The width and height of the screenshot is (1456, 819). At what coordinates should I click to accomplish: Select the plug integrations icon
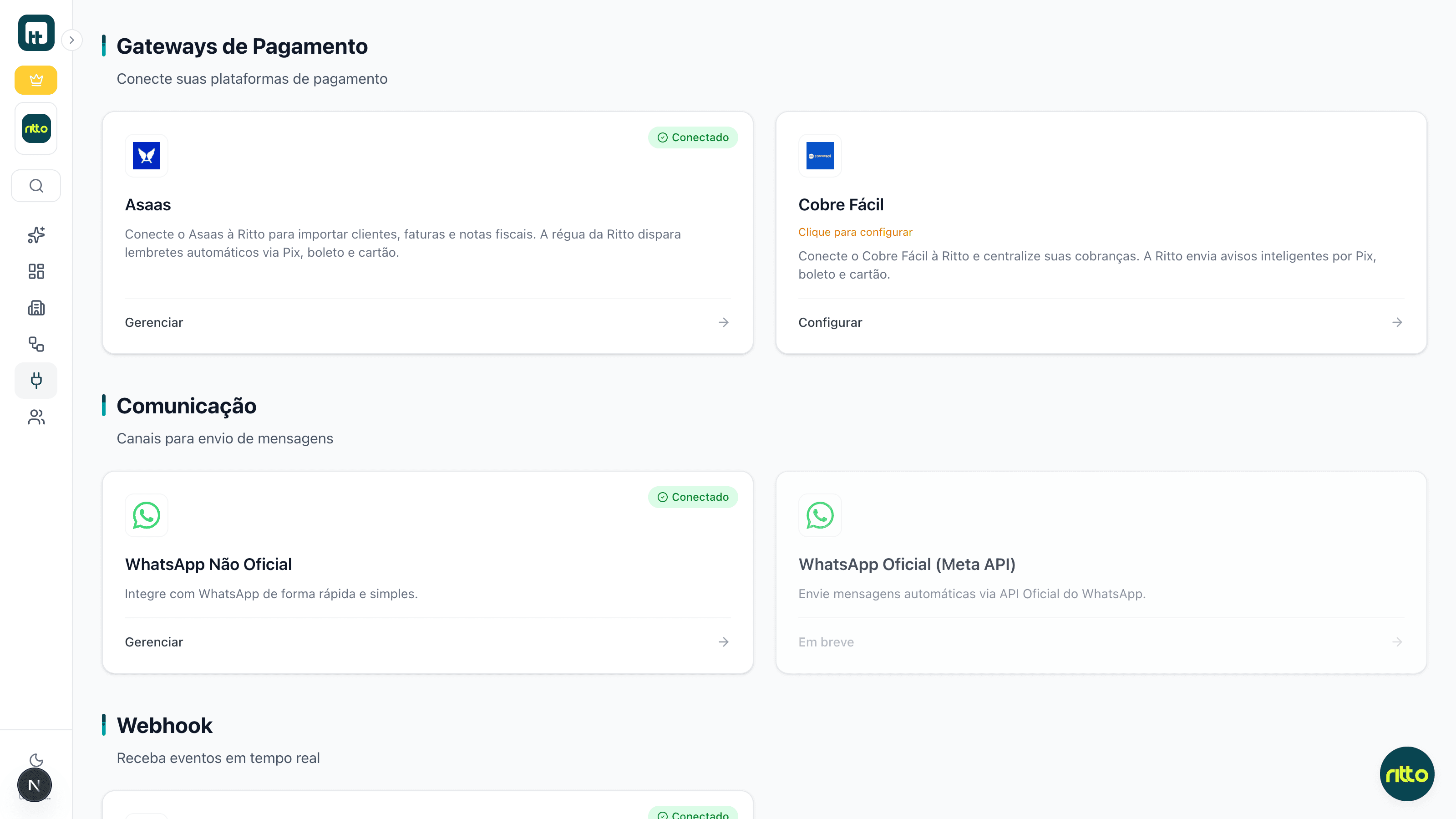[x=36, y=380]
